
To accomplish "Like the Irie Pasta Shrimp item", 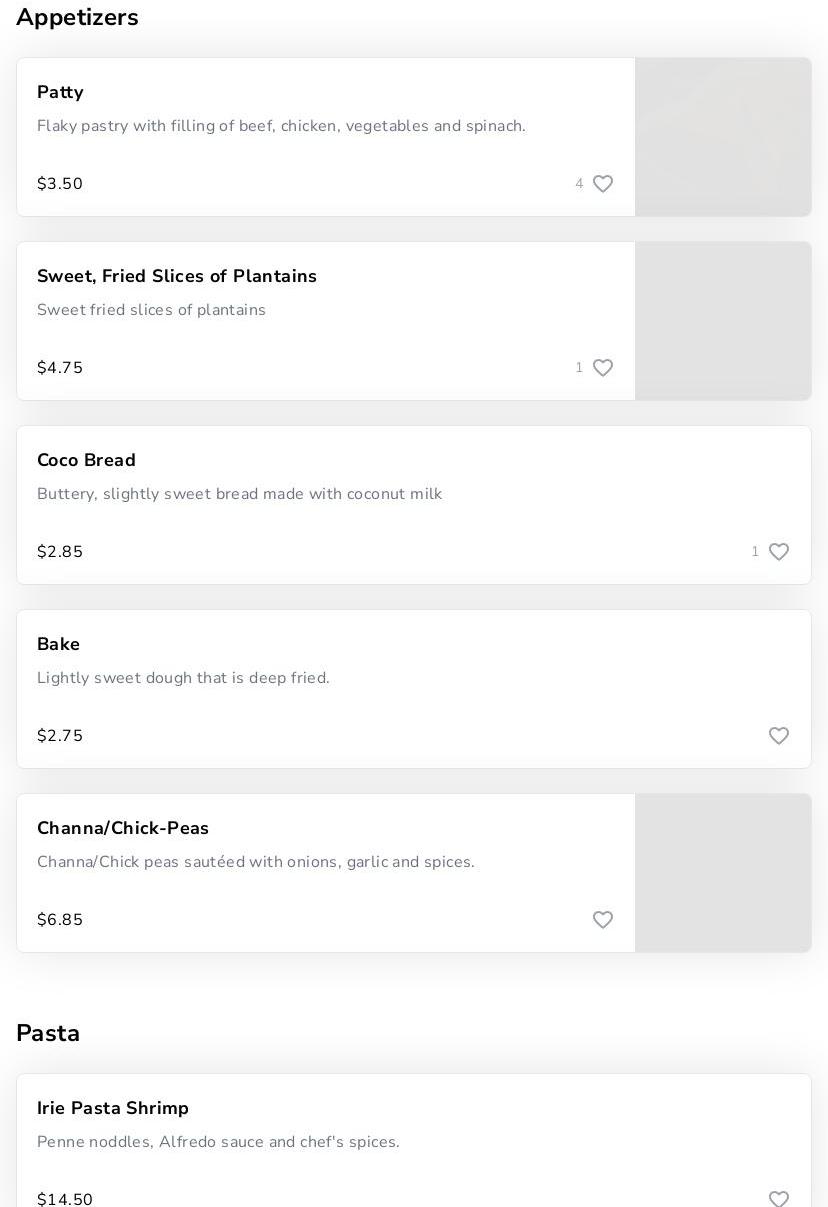I will coord(779,1199).
